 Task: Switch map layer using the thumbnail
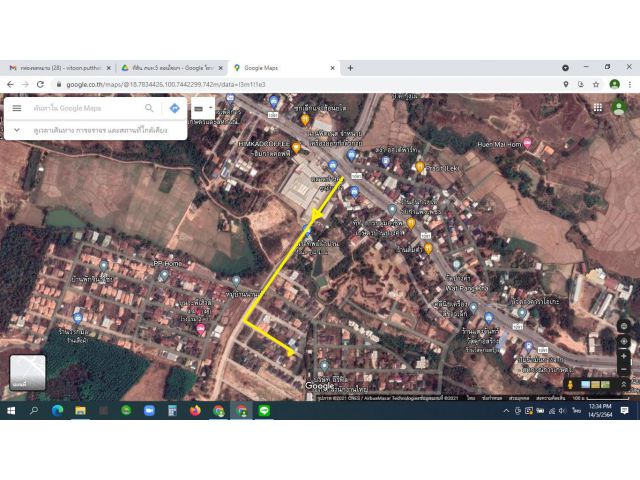tap(27, 373)
